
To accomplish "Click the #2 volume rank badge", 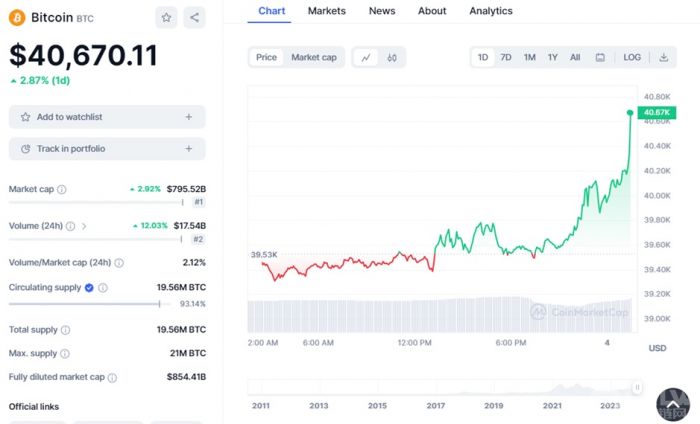I will (198, 239).
